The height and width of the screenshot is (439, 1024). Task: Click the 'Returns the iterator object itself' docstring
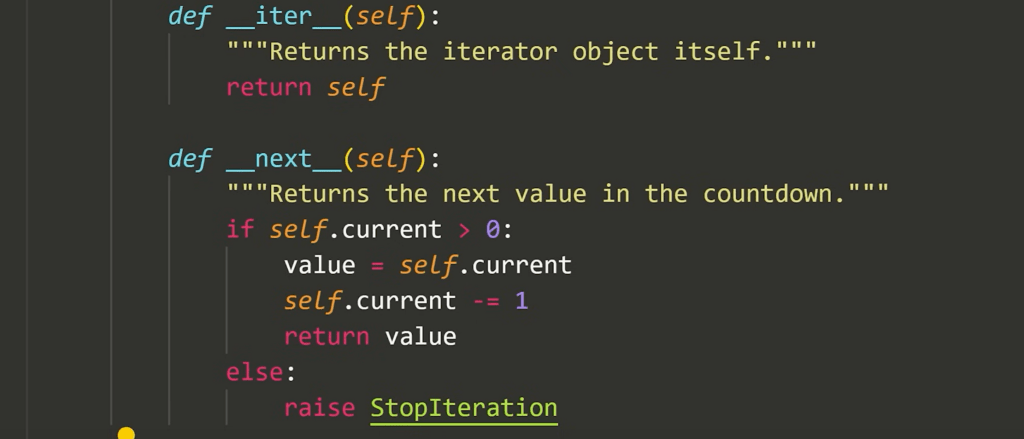[521, 51]
